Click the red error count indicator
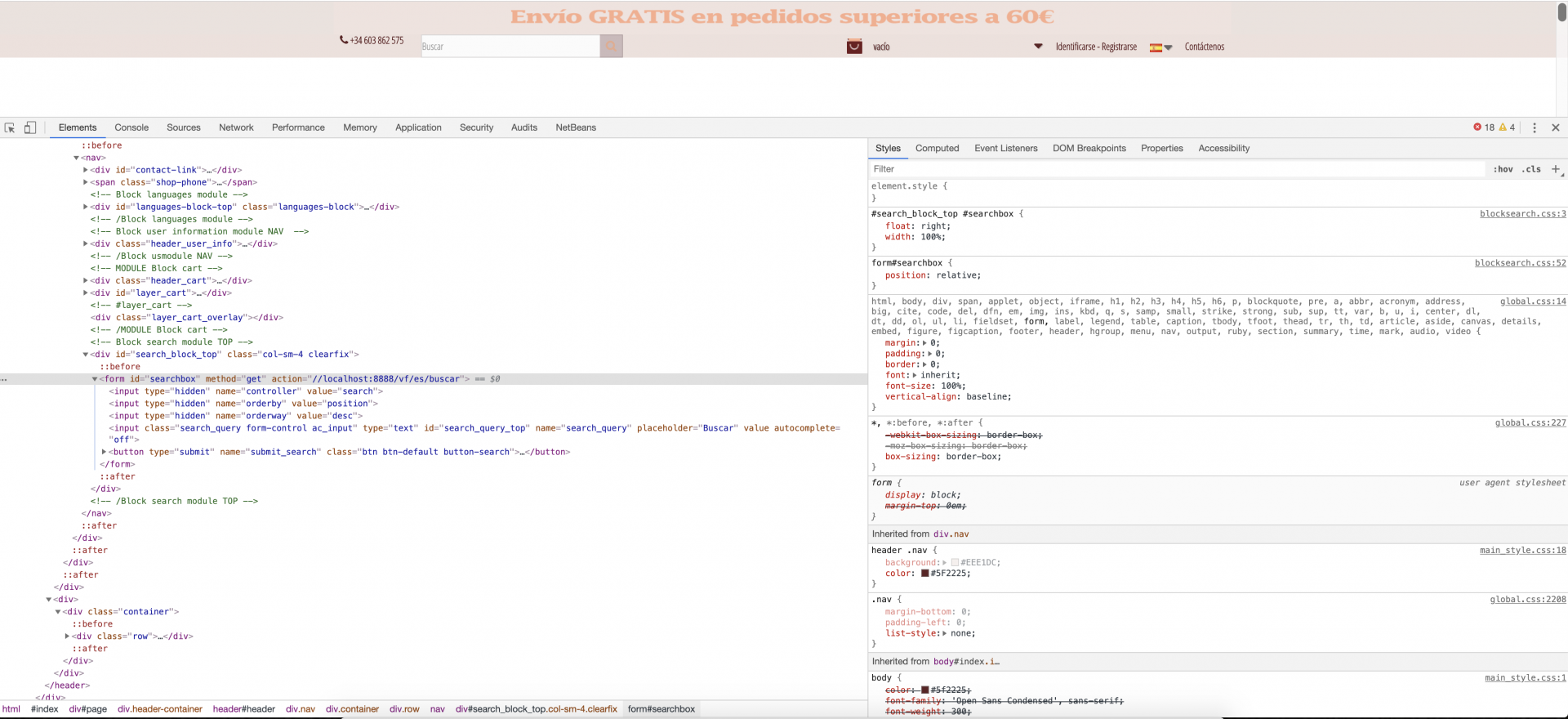1568x719 pixels. [x=1484, y=127]
